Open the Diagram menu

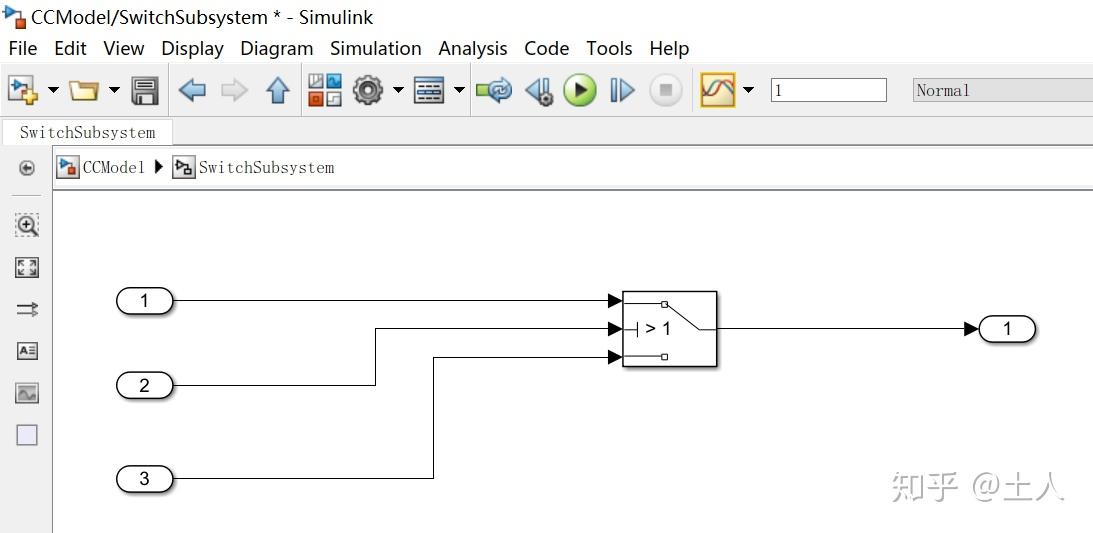click(x=277, y=49)
